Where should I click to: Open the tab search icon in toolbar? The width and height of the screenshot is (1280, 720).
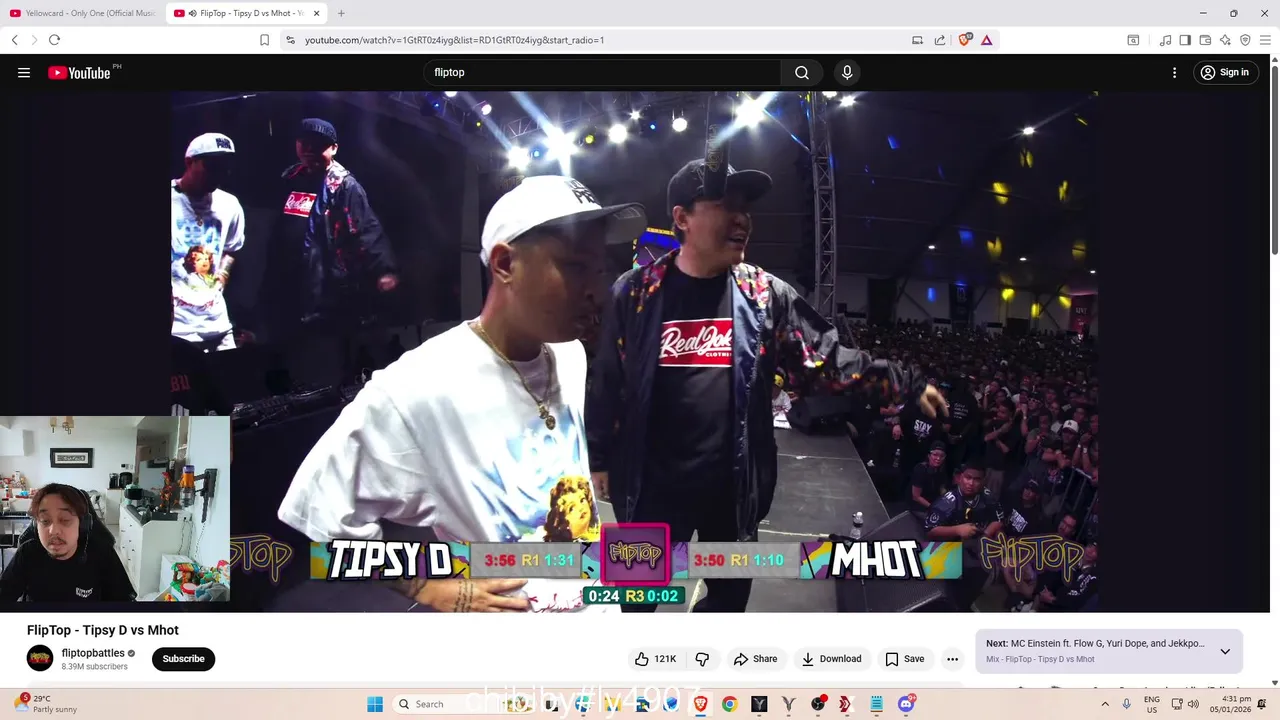(x=1133, y=40)
